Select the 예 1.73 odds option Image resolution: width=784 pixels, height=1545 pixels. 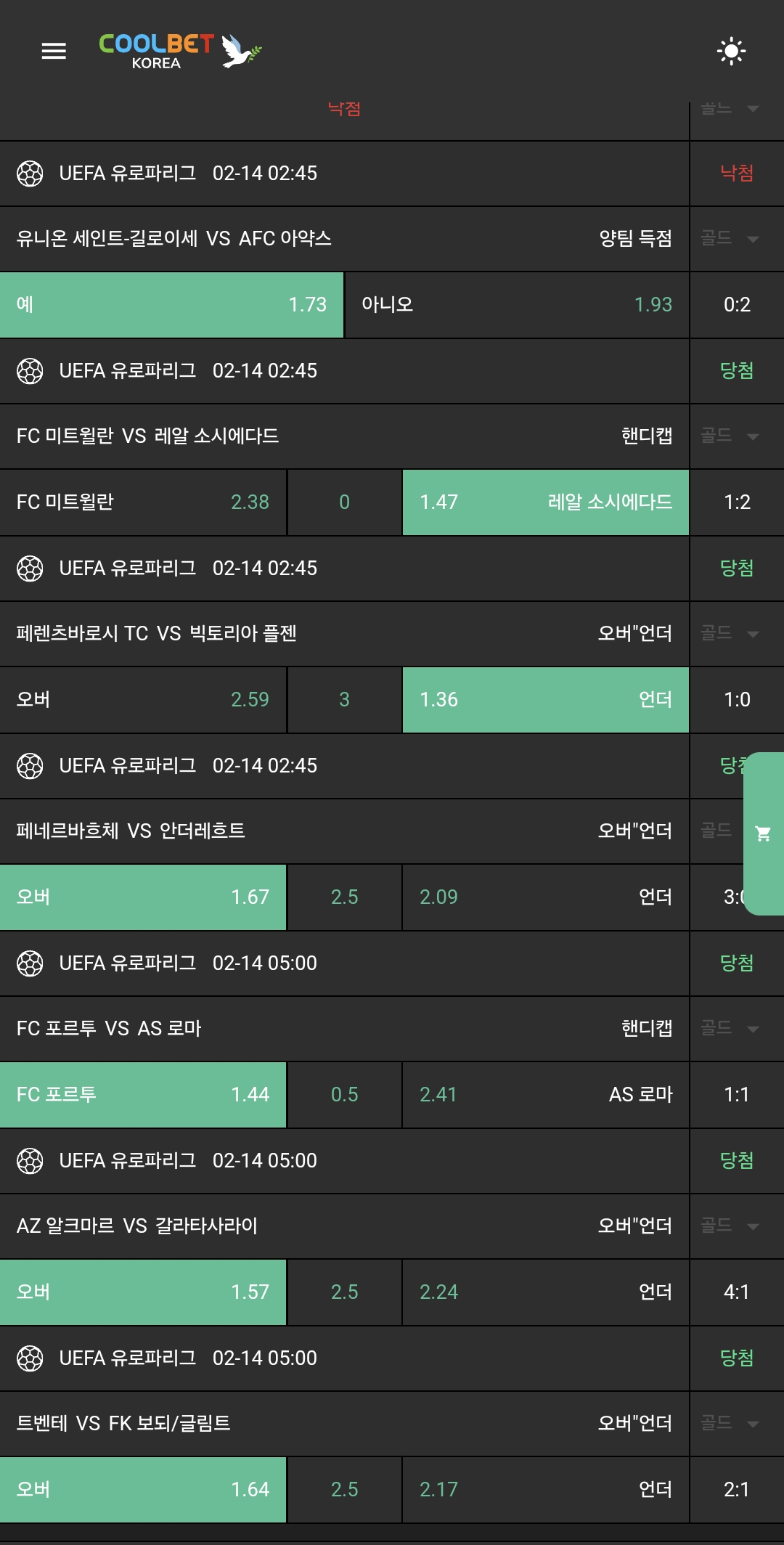(171, 305)
